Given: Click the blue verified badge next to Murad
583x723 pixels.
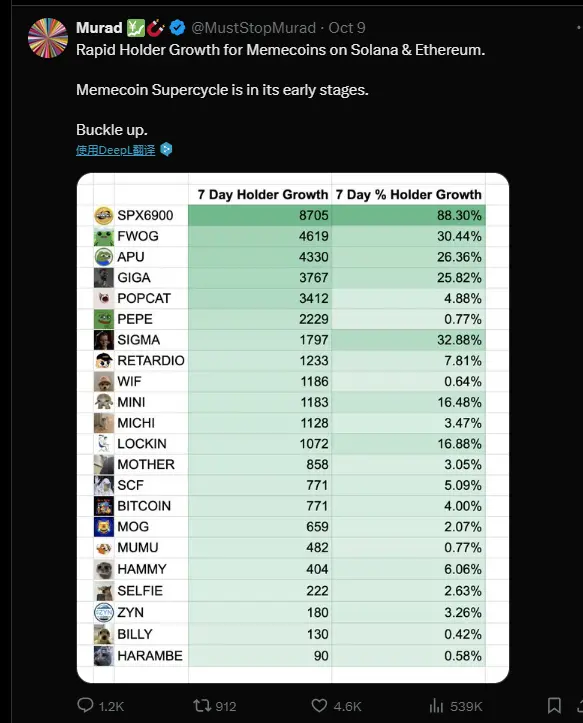Looking at the screenshot, I should (178, 28).
